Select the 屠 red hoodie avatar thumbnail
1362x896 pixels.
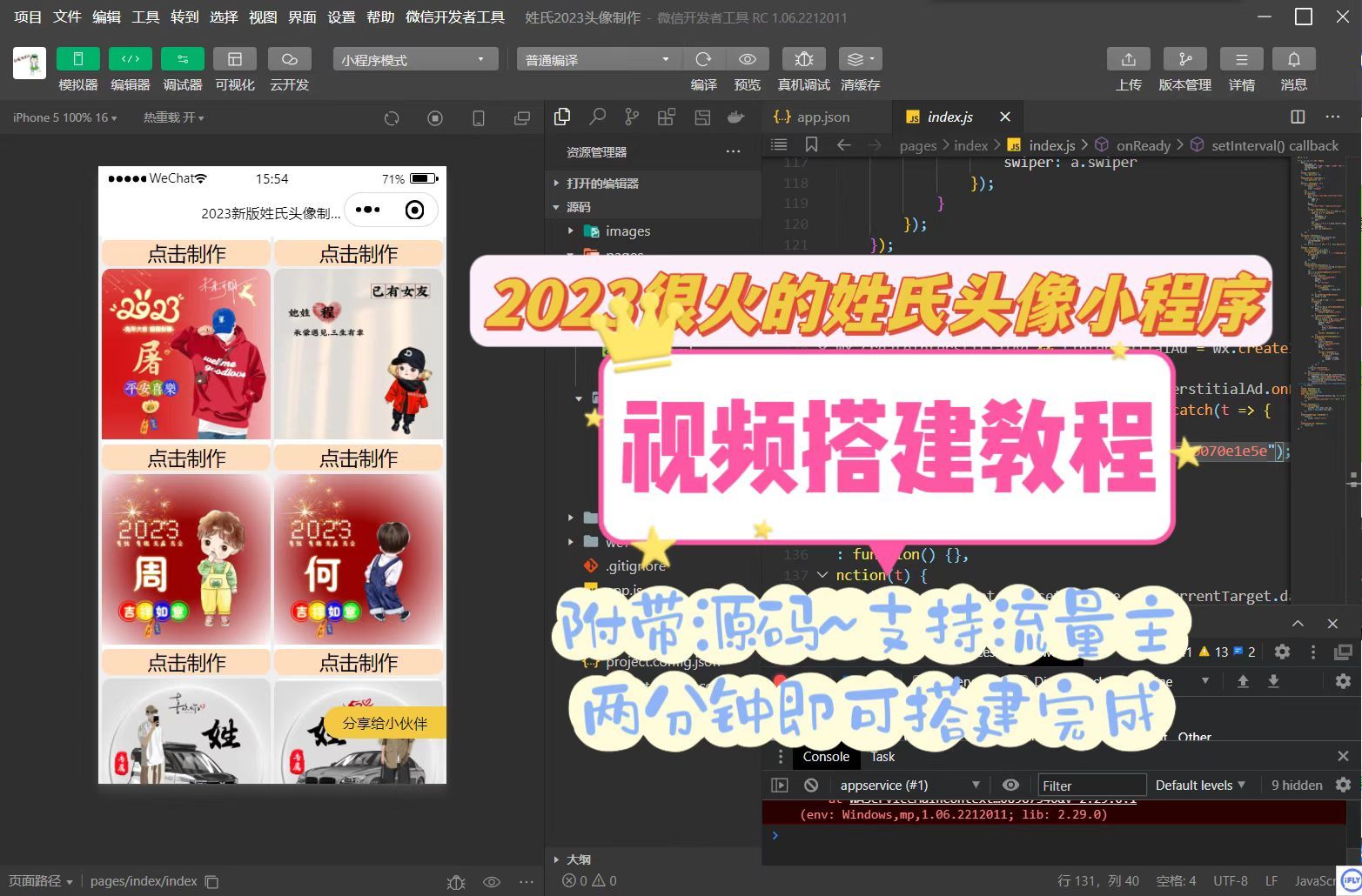coord(186,354)
